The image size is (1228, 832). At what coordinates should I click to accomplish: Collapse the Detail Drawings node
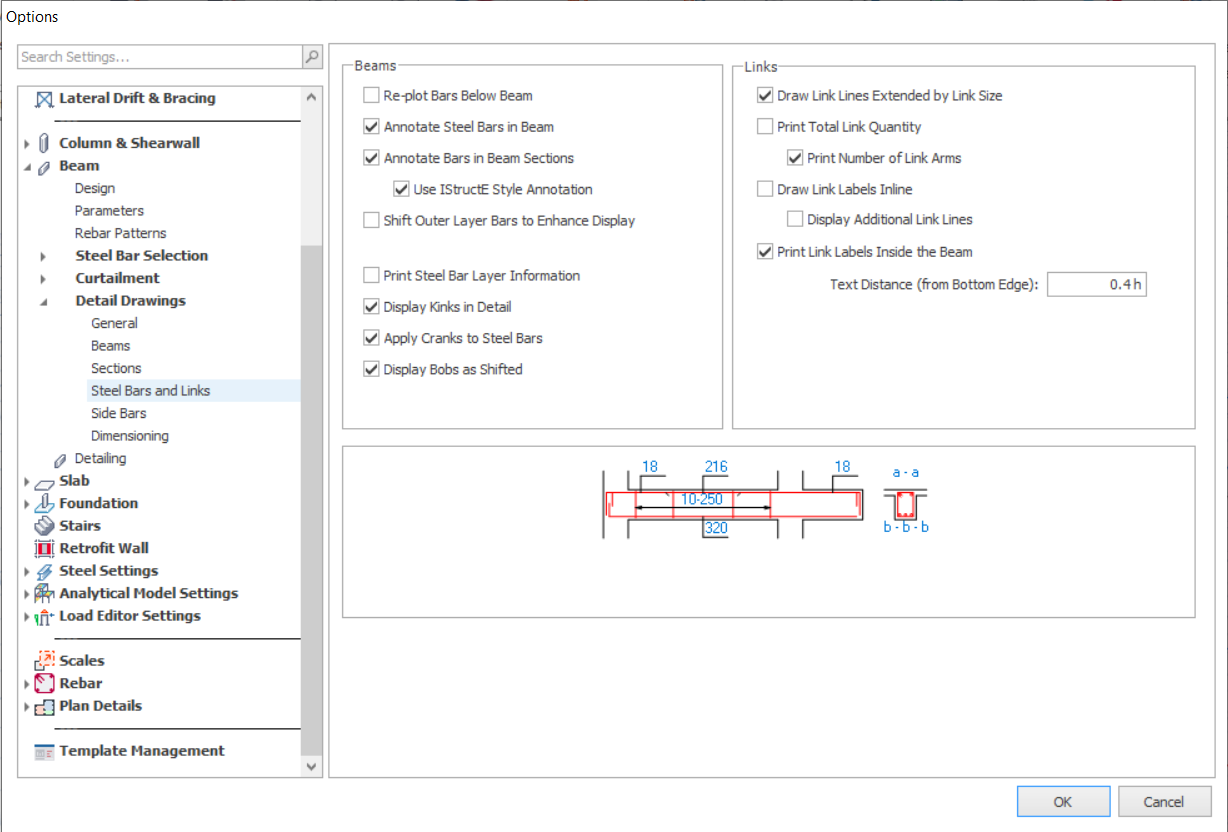click(43, 301)
